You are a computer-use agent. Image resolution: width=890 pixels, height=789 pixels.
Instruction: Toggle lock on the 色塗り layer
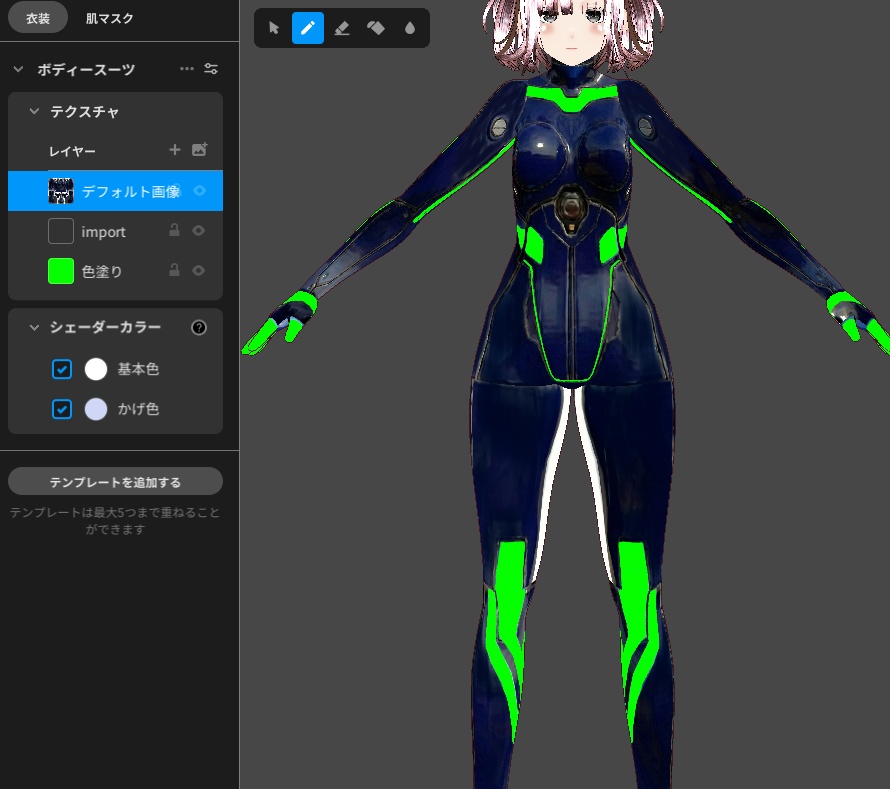174,270
